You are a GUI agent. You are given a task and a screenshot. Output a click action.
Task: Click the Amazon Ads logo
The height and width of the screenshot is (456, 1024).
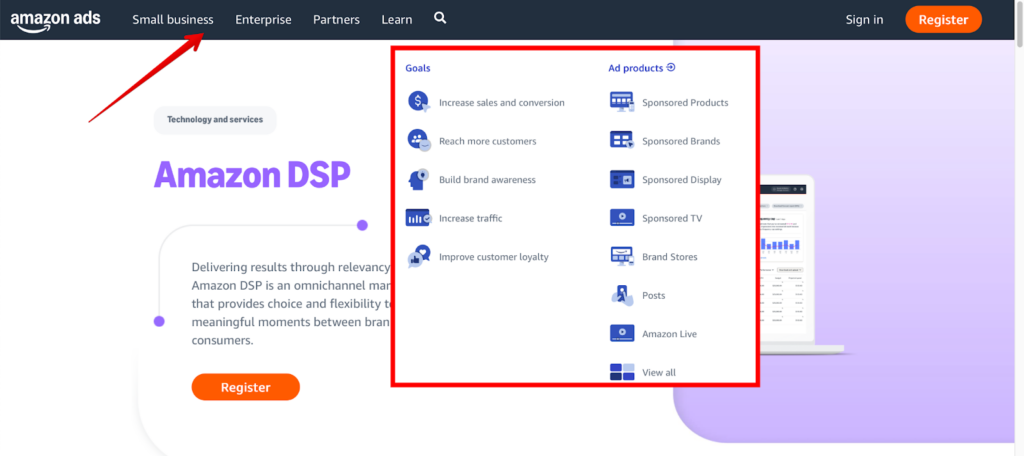(x=56, y=20)
